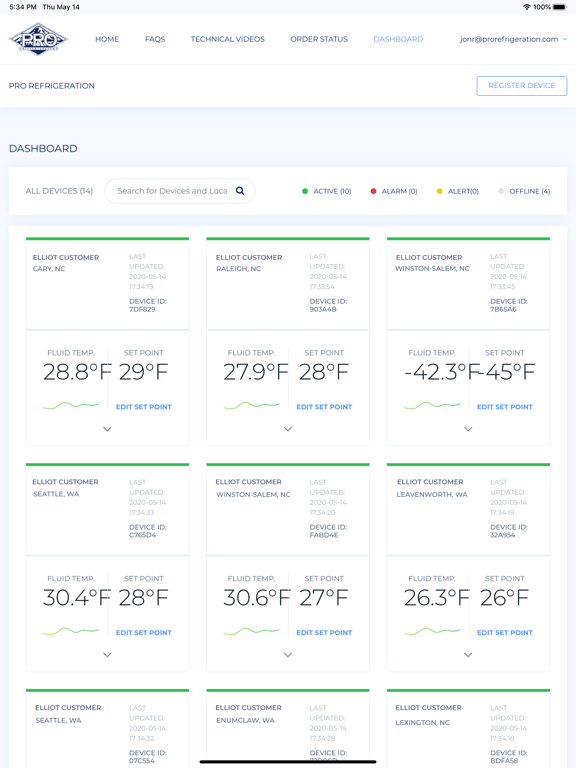This screenshot has width=576, height=768.
Task: Filter by Alarm (0) devices
Action: point(394,191)
